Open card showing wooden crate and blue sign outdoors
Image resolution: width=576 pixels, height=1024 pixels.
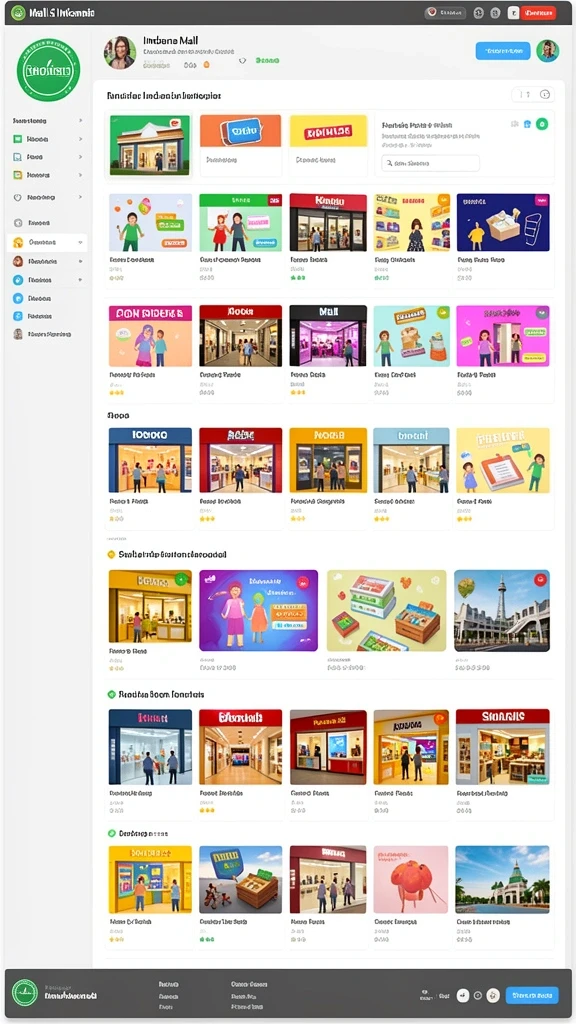[x=240, y=880]
